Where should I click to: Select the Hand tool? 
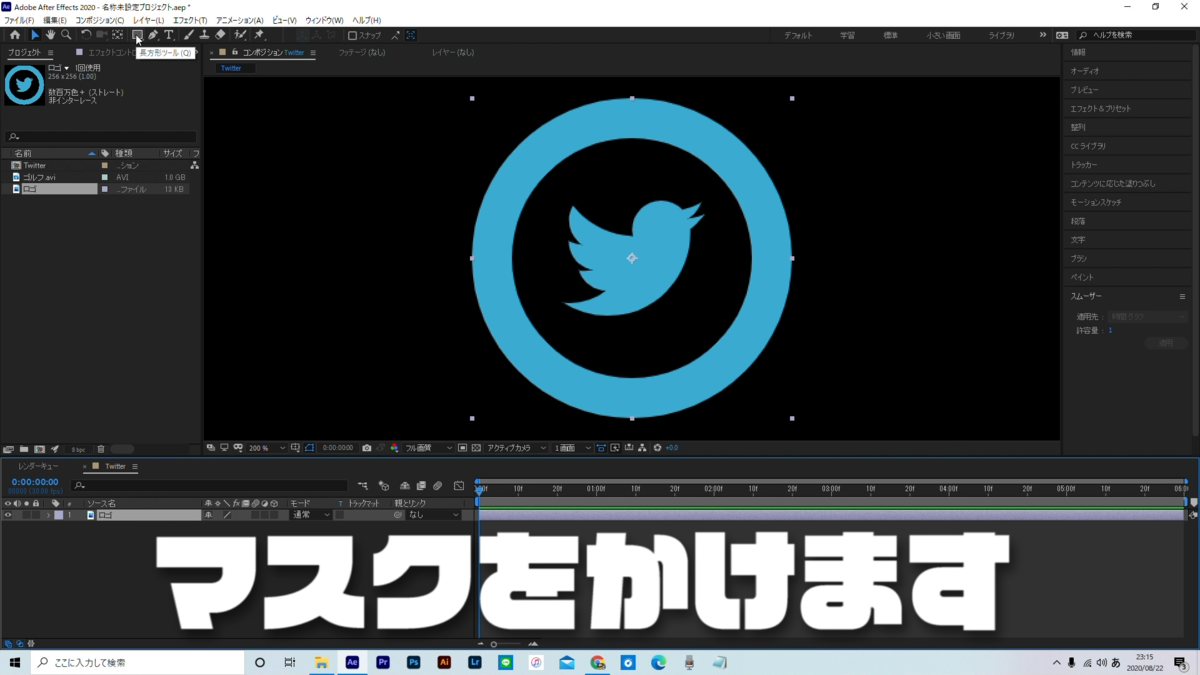50,35
